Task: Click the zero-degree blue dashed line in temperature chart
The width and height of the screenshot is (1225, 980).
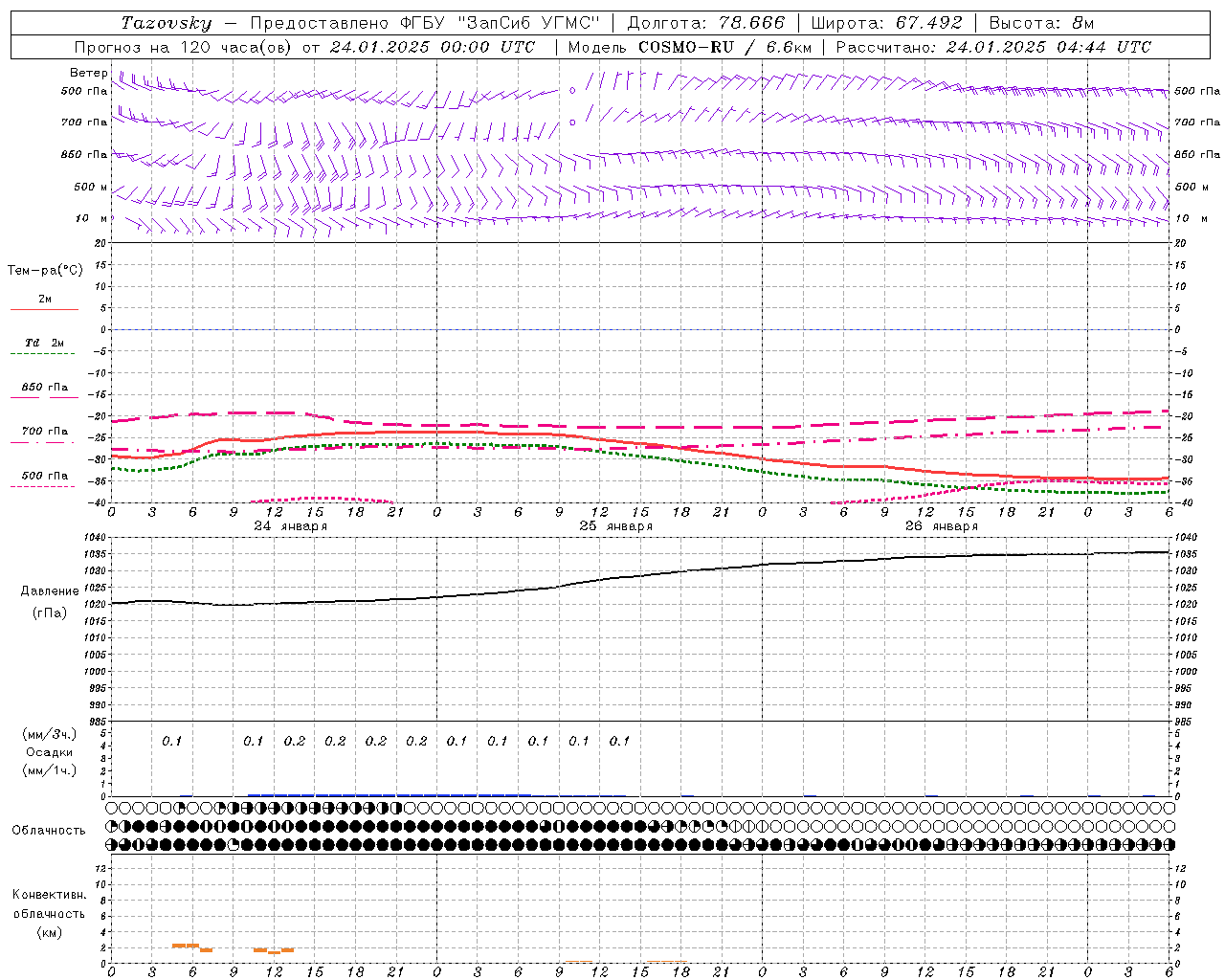Action: [640, 329]
